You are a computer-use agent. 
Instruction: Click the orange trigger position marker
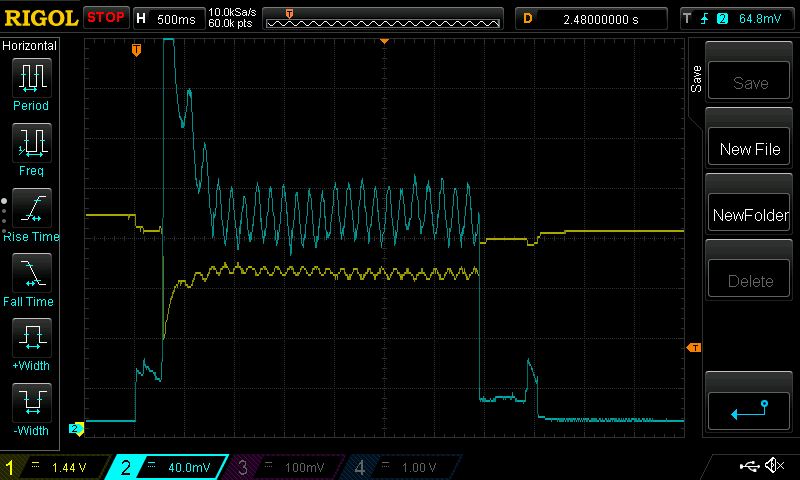(x=137, y=50)
